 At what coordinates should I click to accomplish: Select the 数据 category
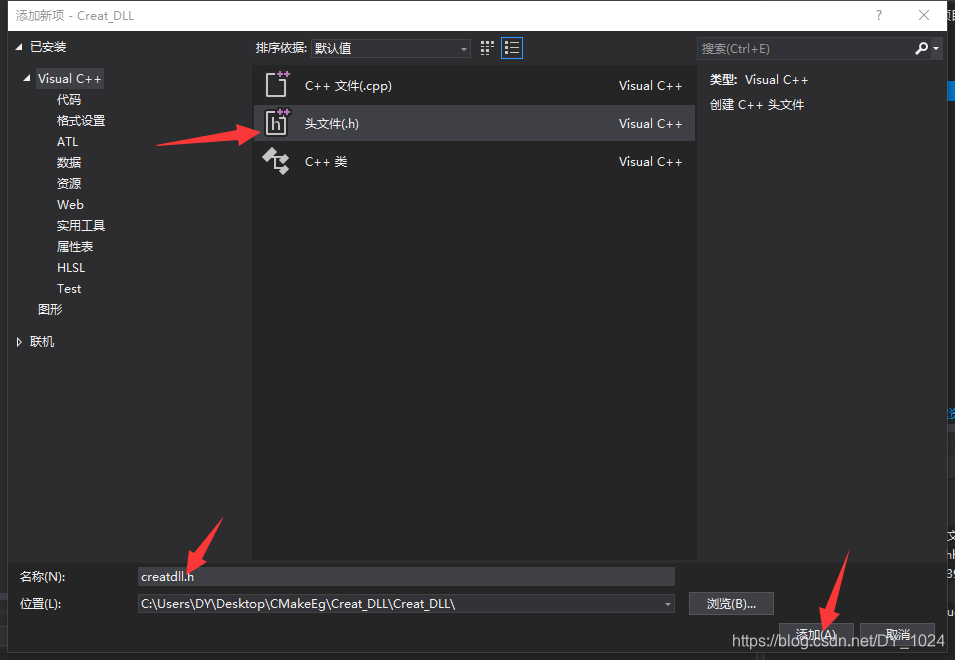(x=69, y=163)
